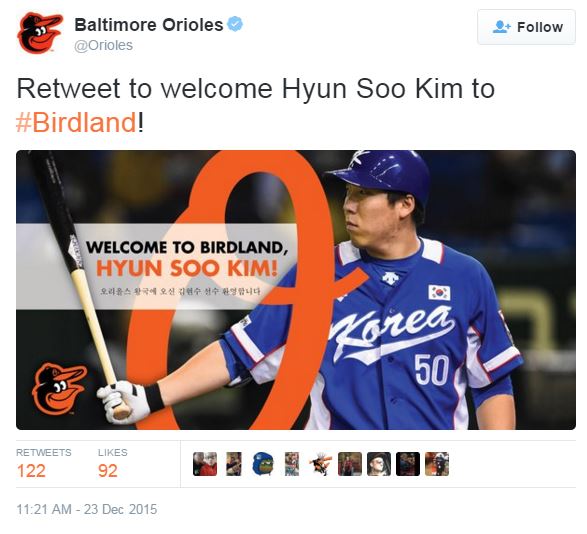
Task: Open the Pepe frog avatar
Action: (263, 464)
